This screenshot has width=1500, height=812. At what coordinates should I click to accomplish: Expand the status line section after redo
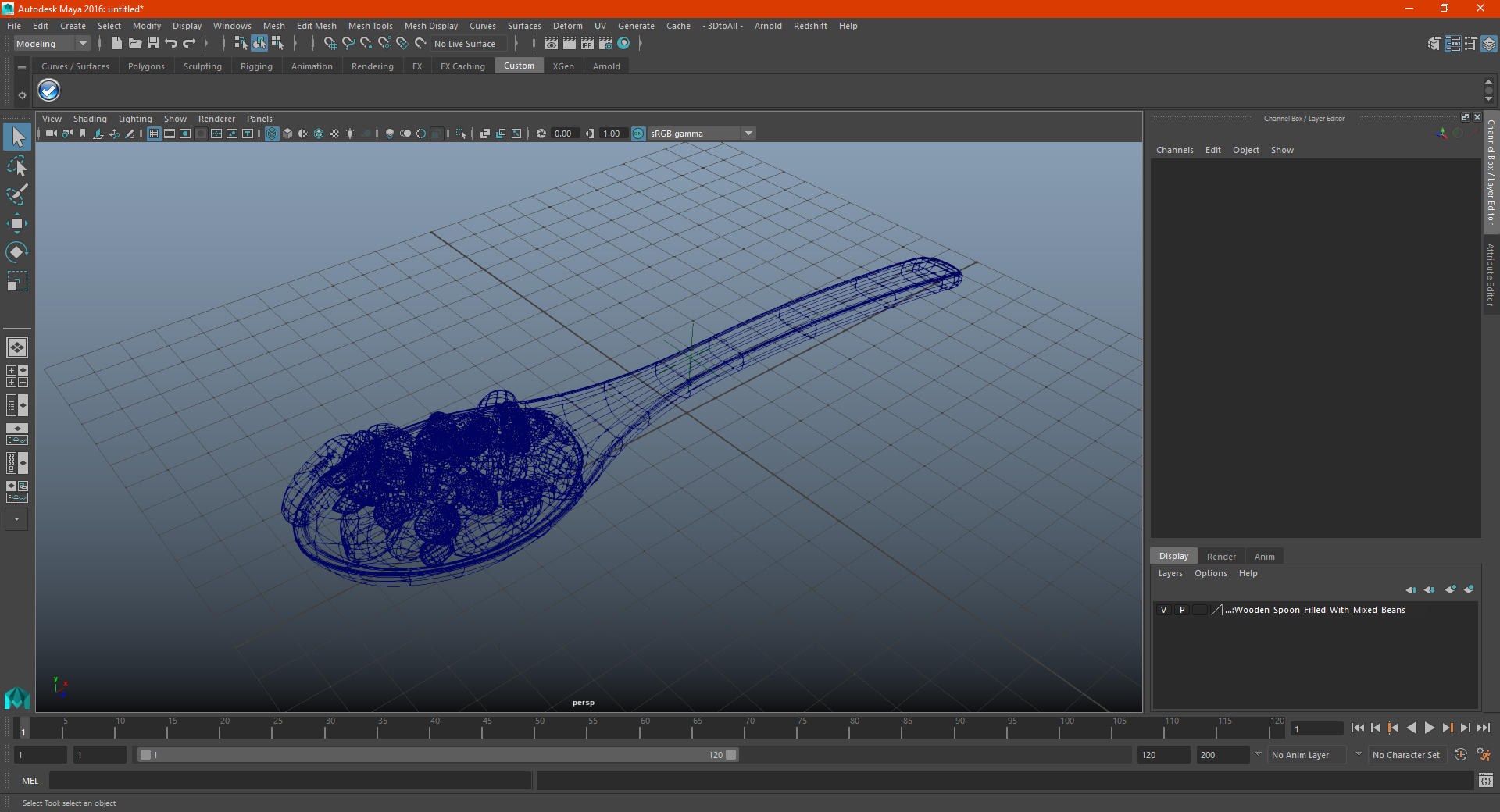pyautogui.click(x=206, y=44)
